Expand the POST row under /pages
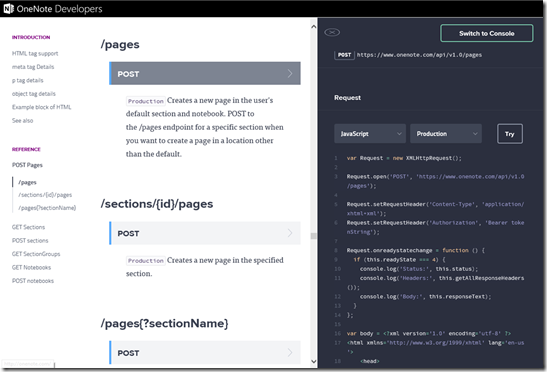 point(205,73)
